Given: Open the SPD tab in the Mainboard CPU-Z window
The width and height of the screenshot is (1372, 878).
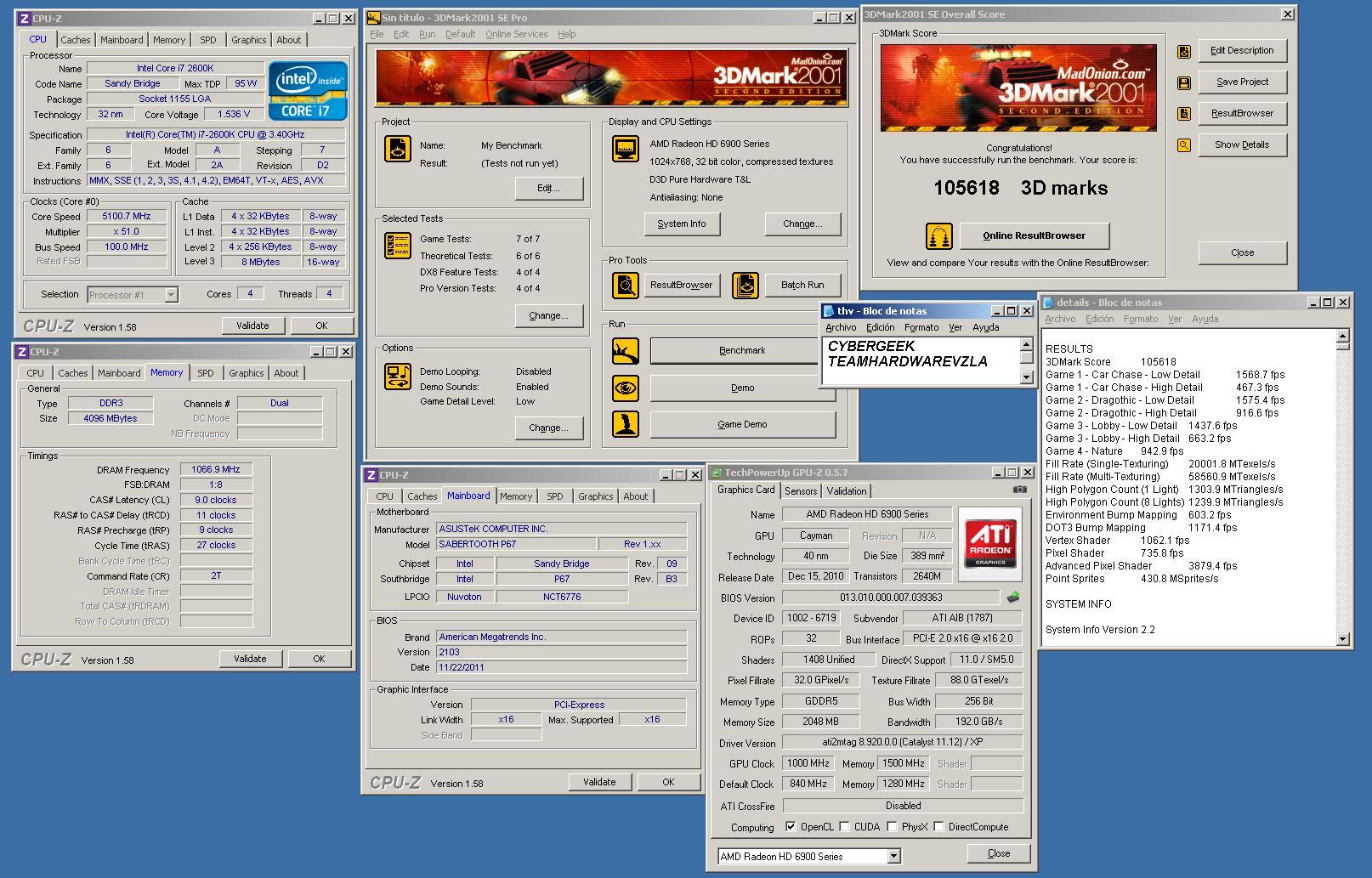Looking at the screenshot, I should point(555,496).
